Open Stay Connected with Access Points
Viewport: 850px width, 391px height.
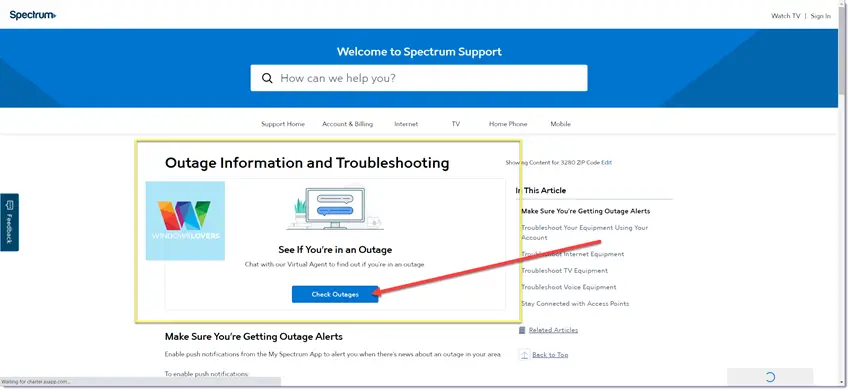[x=575, y=304]
